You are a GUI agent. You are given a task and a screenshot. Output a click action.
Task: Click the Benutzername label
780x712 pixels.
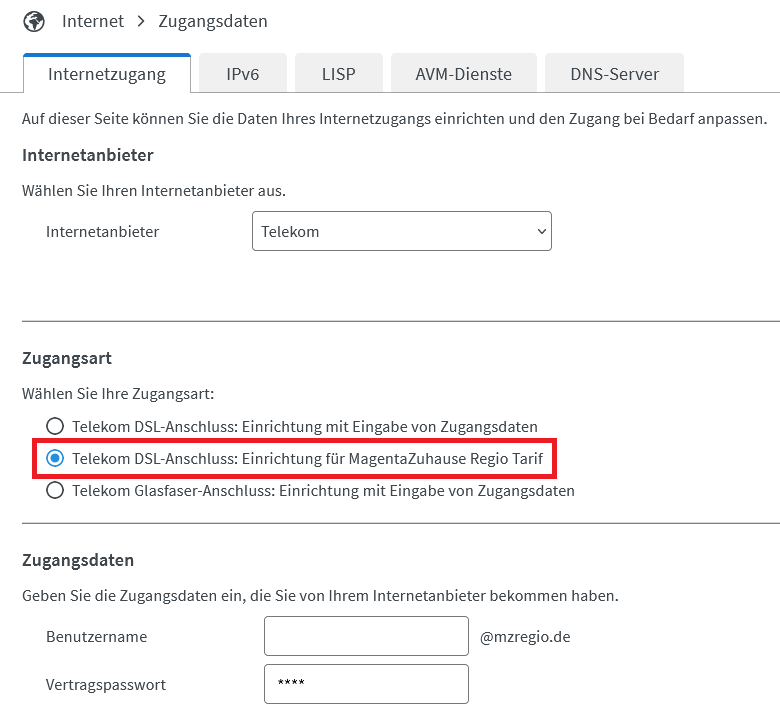(97, 636)
